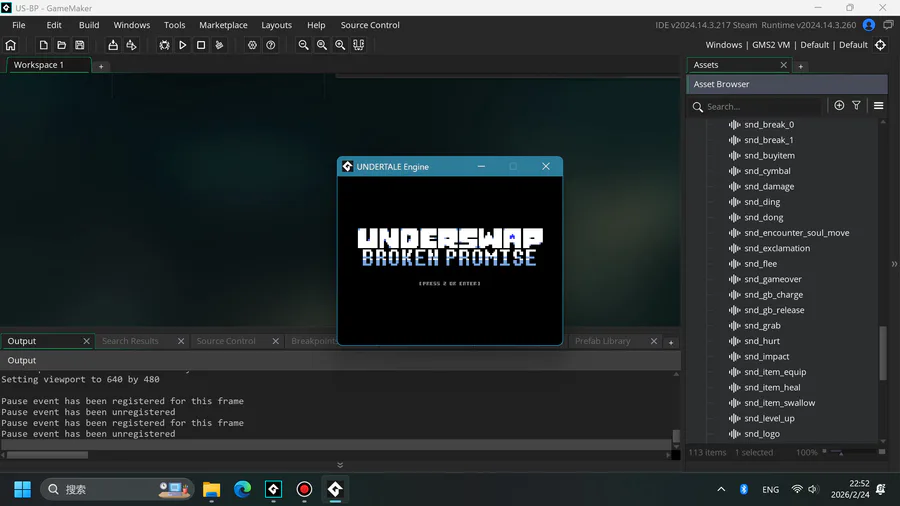The width and height of the screenshot is (900, 506).
Task: Open the Marketplace menu
Action: pos(223,25)
